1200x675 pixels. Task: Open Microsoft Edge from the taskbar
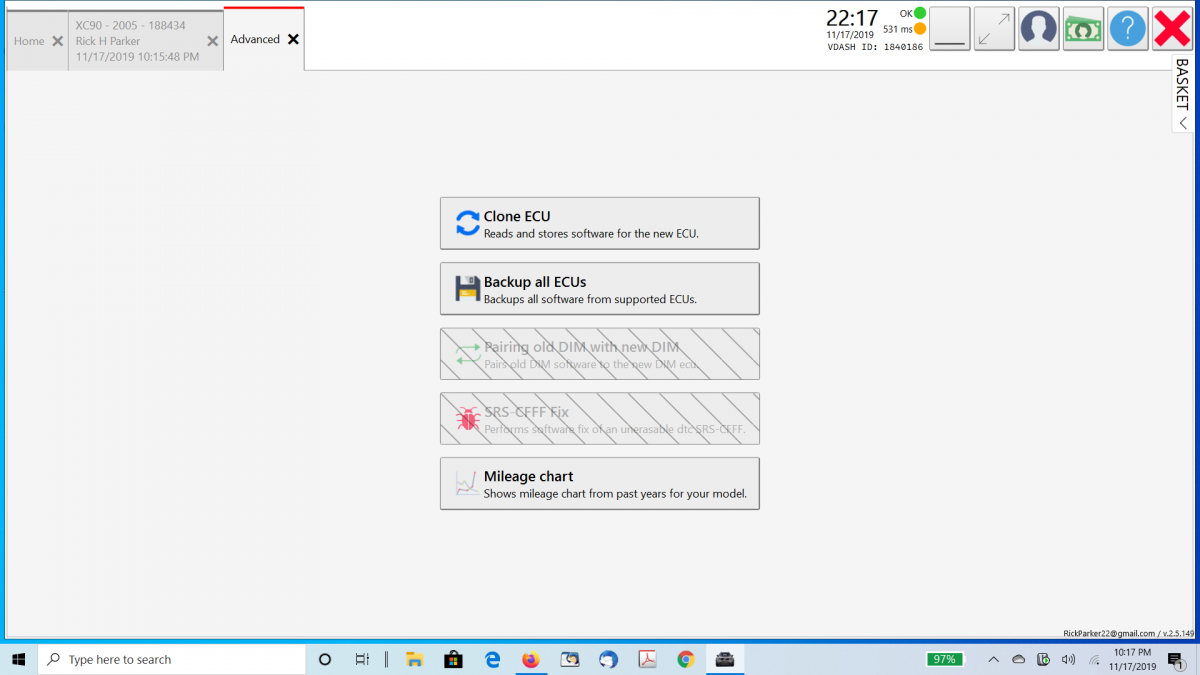492,659
